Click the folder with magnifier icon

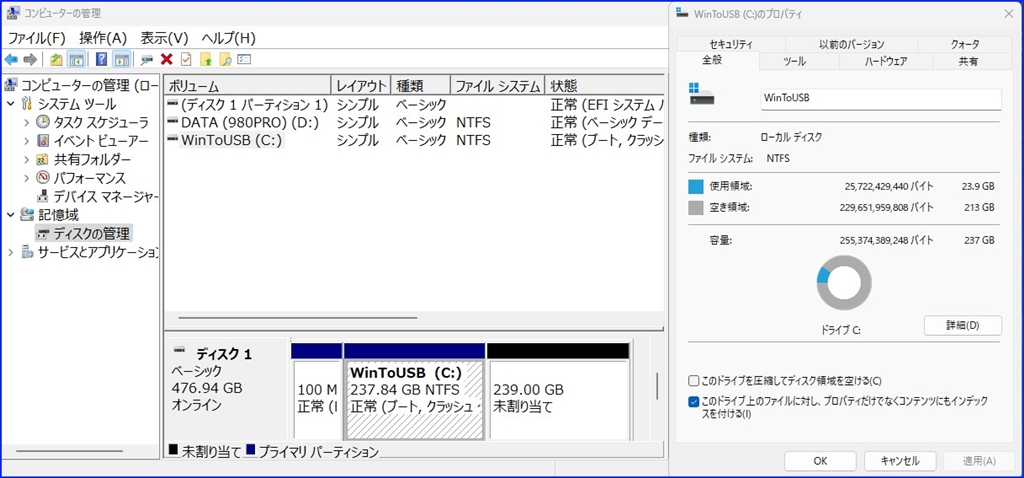click(x=225, y=59)
